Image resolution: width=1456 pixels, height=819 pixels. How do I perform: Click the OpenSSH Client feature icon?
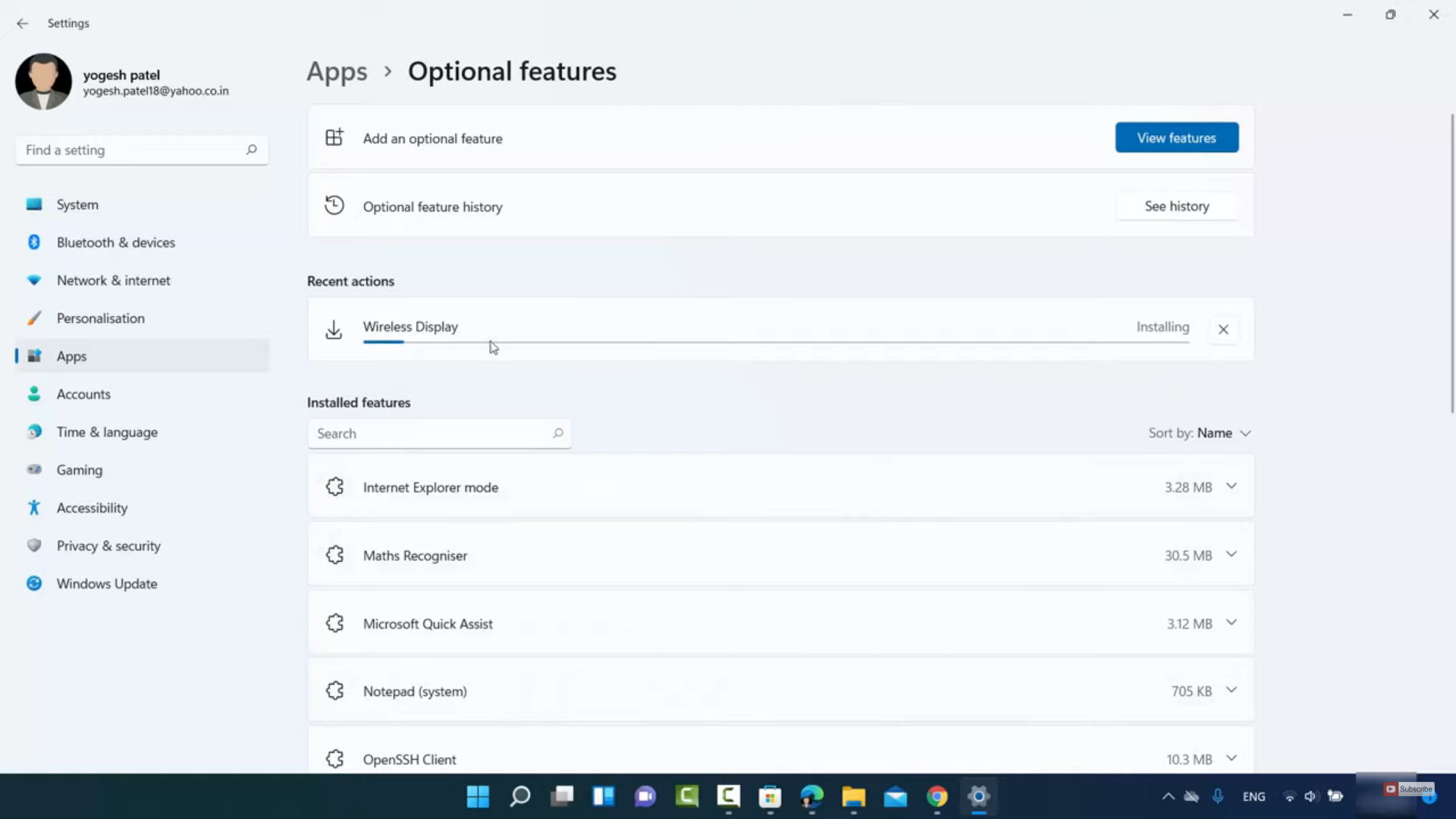click(x=334, y=759)
